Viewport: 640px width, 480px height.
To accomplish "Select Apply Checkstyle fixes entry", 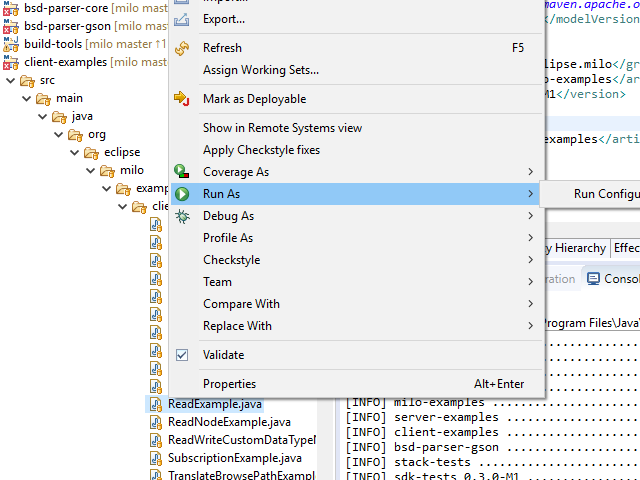I will coord(261,150).
